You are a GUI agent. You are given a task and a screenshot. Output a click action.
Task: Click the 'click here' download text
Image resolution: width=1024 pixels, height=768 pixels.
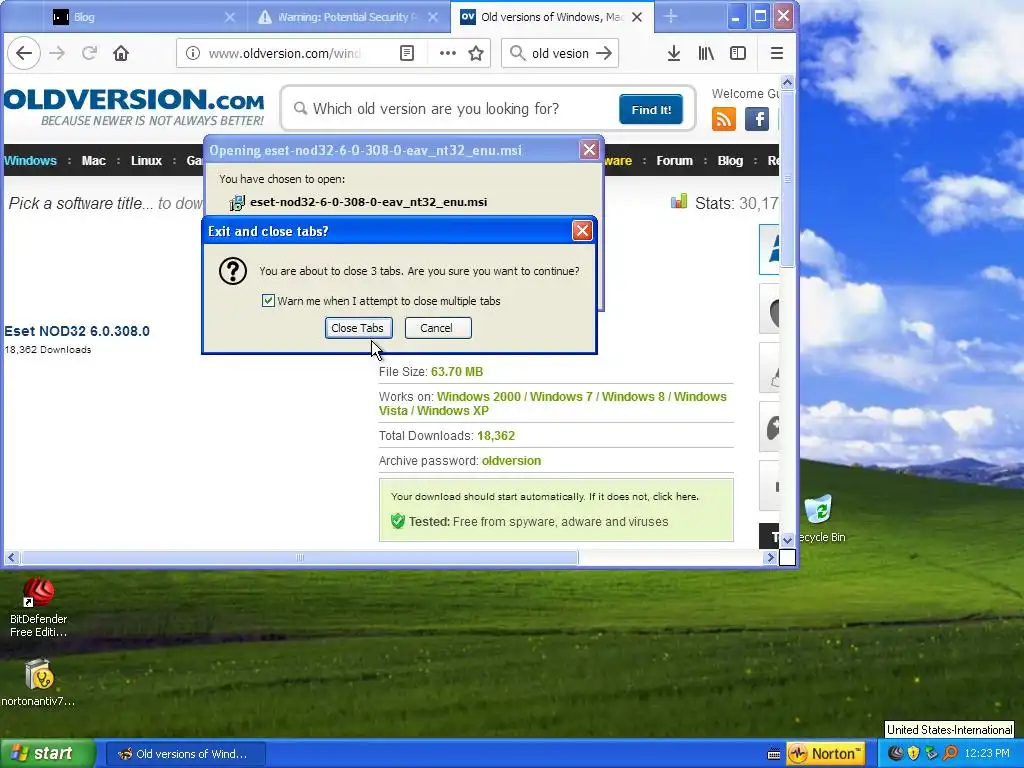pyautogui.click(x=675, y=496)
